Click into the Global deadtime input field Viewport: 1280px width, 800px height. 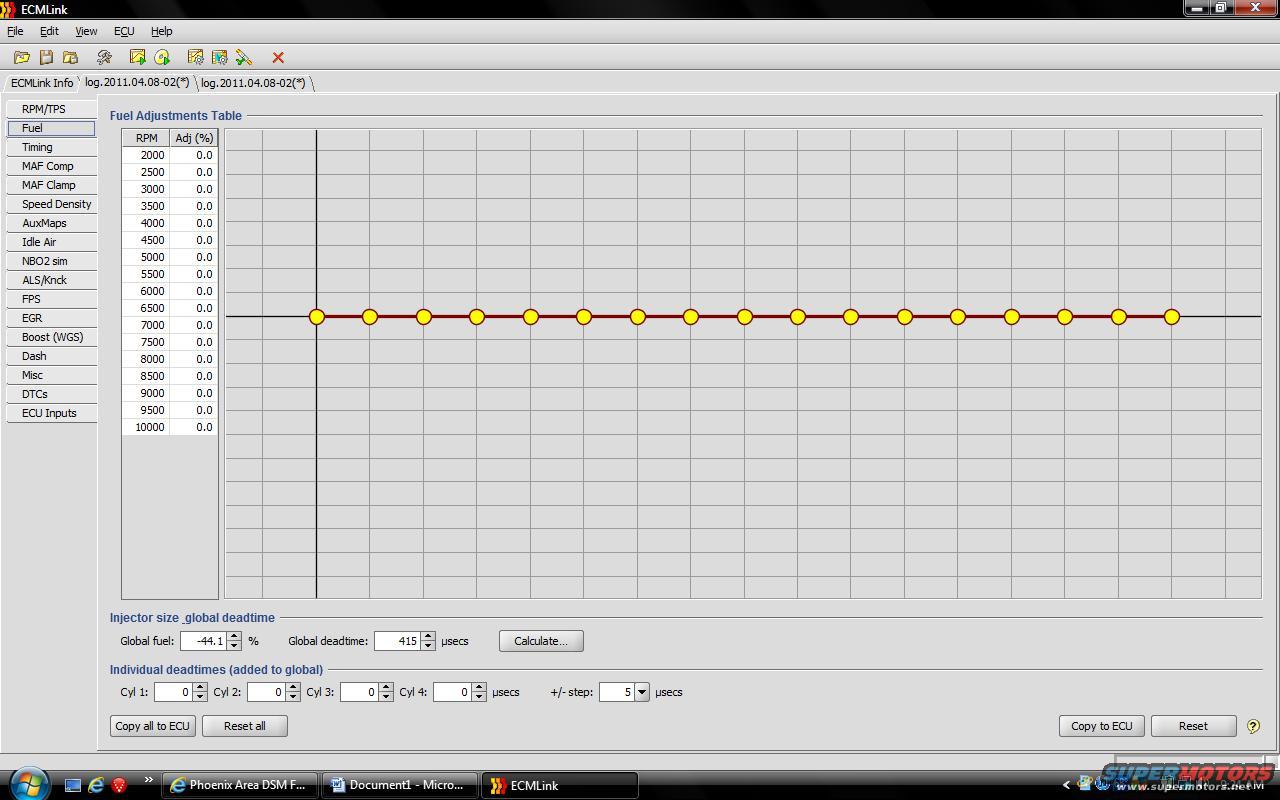click(398, 641)
